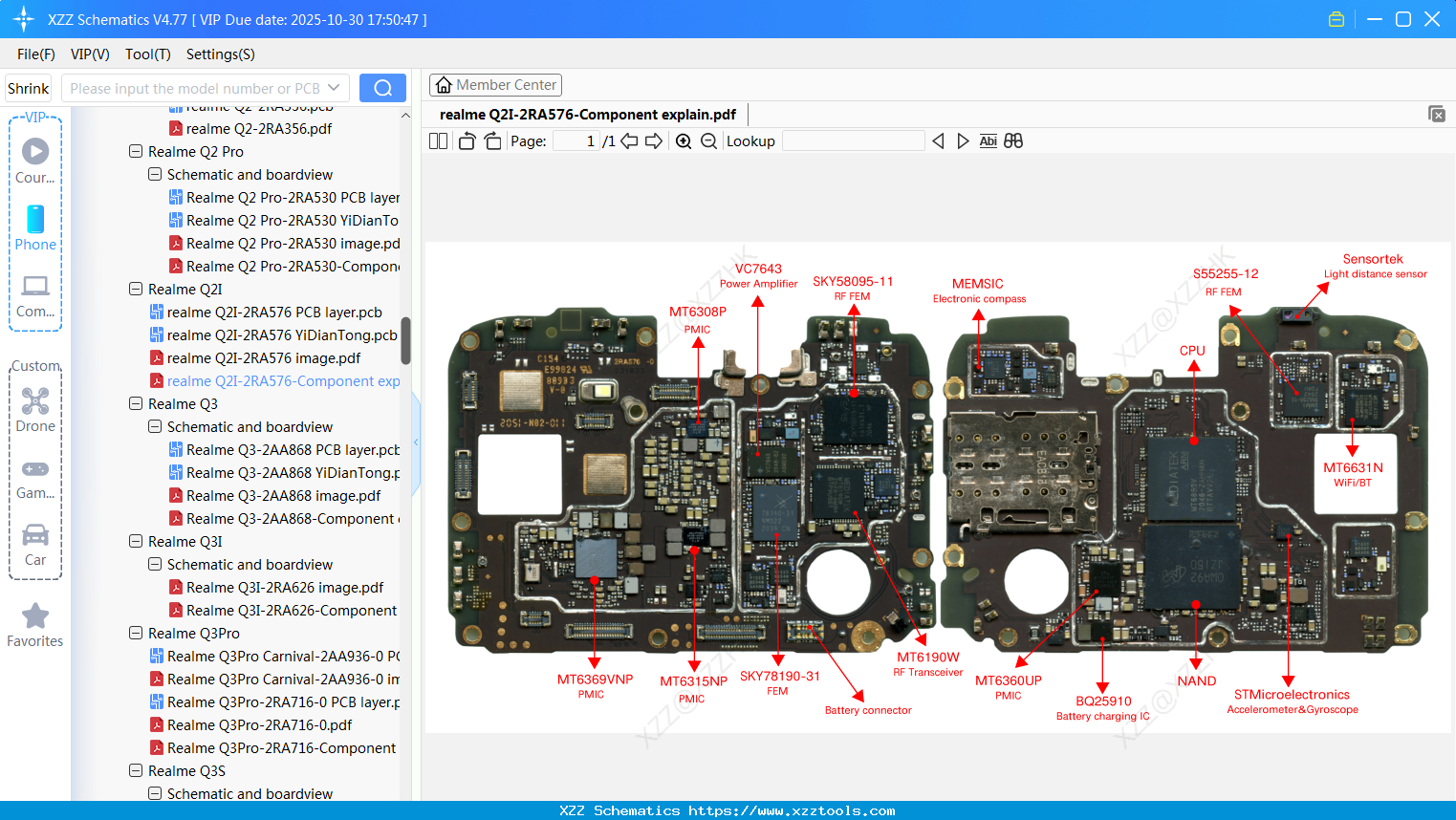1456x820 pixels.
Task: Open the Car schematics section
Action: 34,543
